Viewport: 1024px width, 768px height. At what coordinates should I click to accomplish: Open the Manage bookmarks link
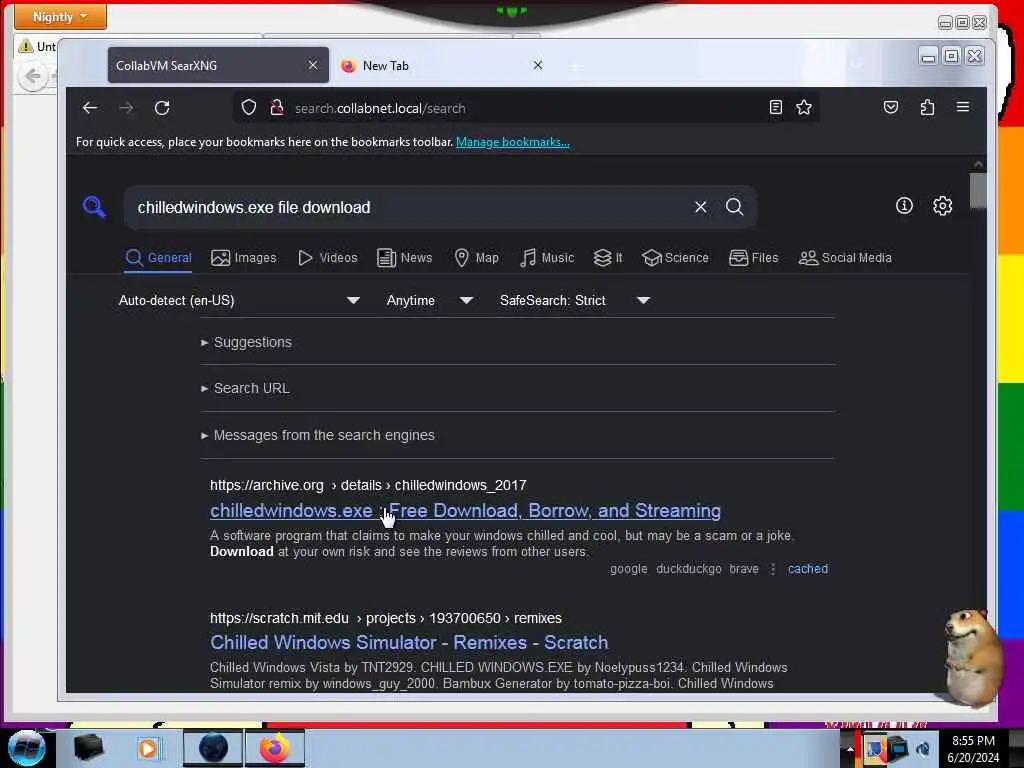tap(513, 142)
